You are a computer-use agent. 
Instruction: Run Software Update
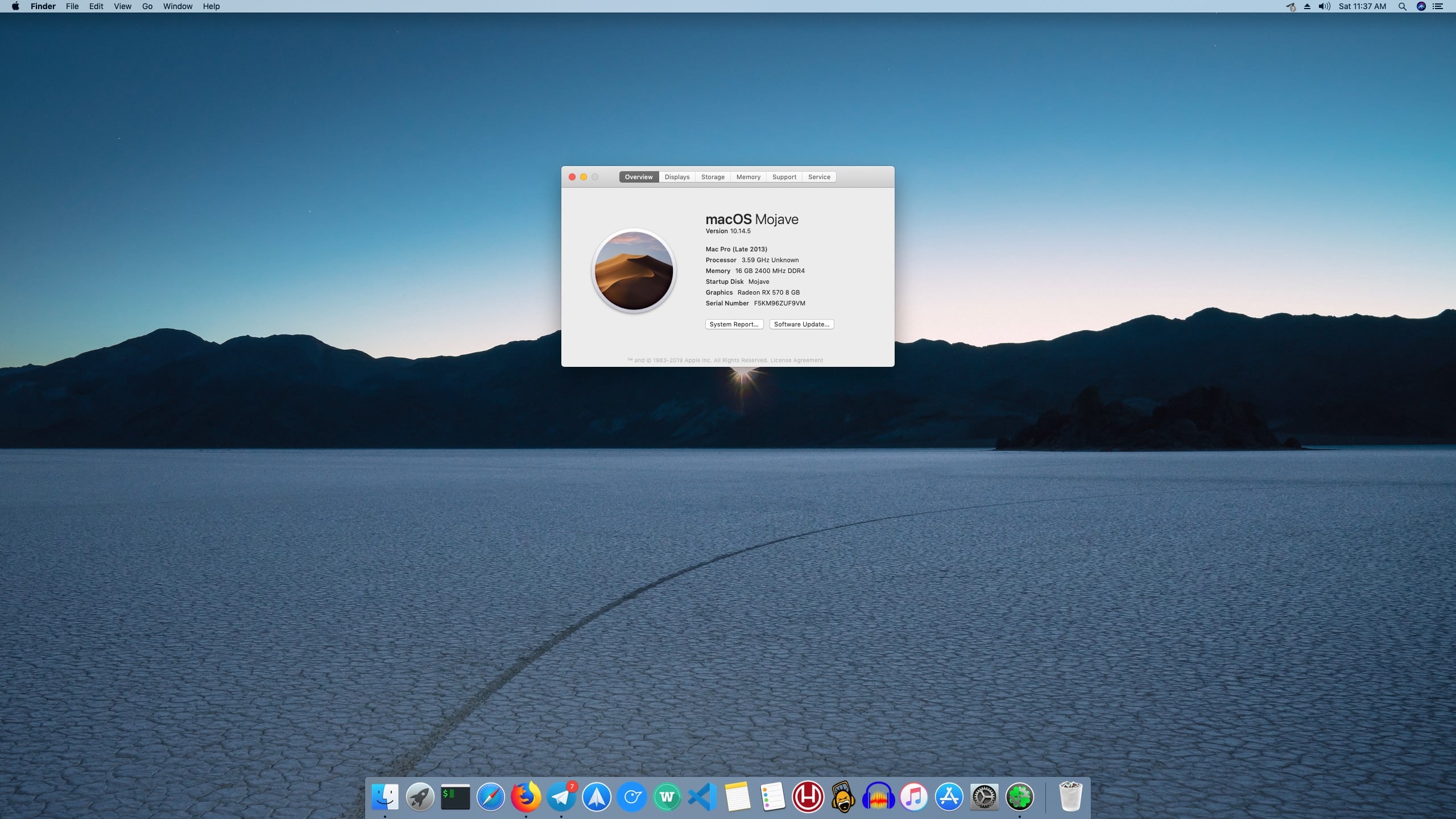[x=801, y=324]
